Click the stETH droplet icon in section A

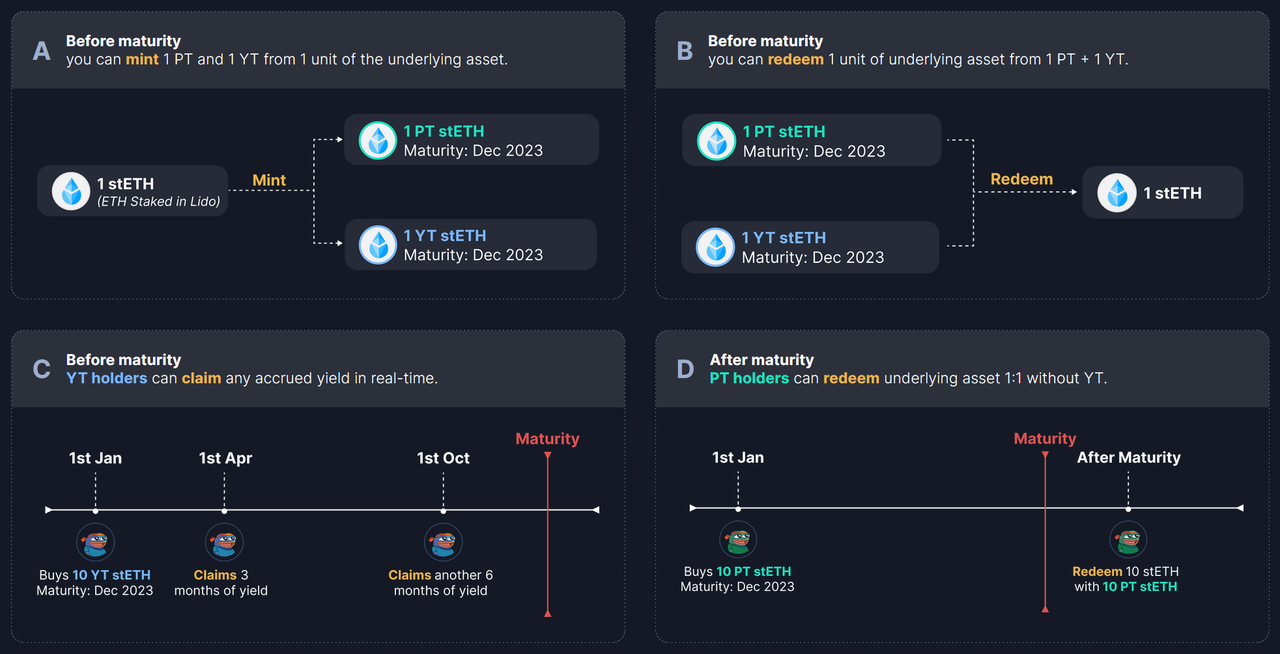(x=71, y=191)
